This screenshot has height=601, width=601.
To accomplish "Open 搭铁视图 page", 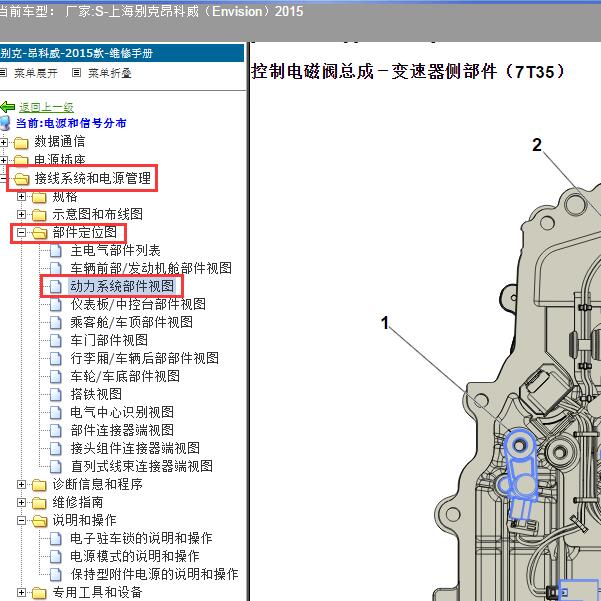I will [x=96, y=394].
